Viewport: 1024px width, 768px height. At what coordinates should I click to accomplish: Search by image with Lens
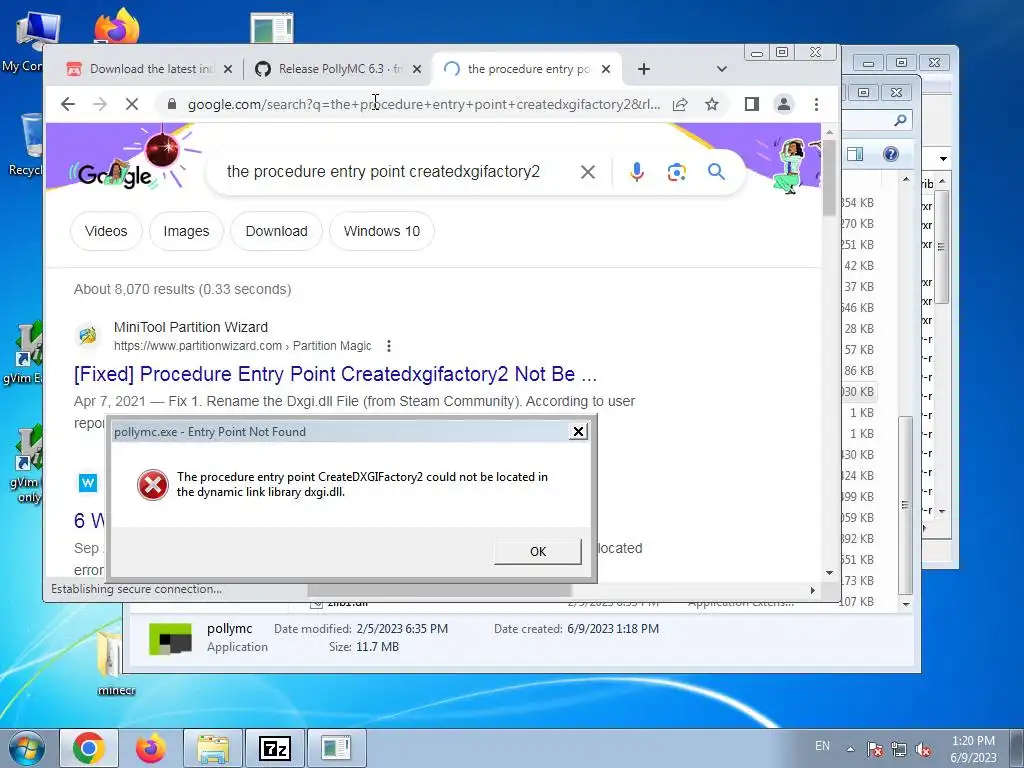point(677,172)
